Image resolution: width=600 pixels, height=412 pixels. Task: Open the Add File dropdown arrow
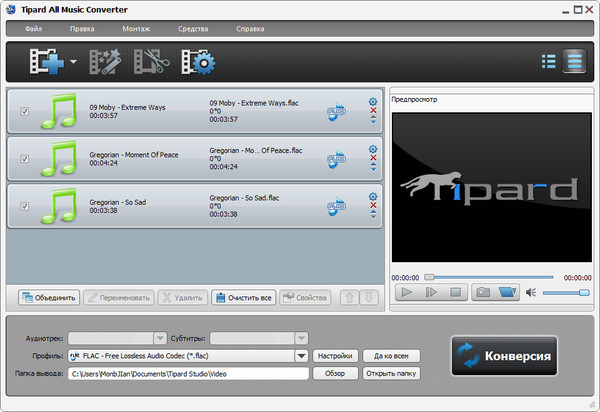click(74, 63)
